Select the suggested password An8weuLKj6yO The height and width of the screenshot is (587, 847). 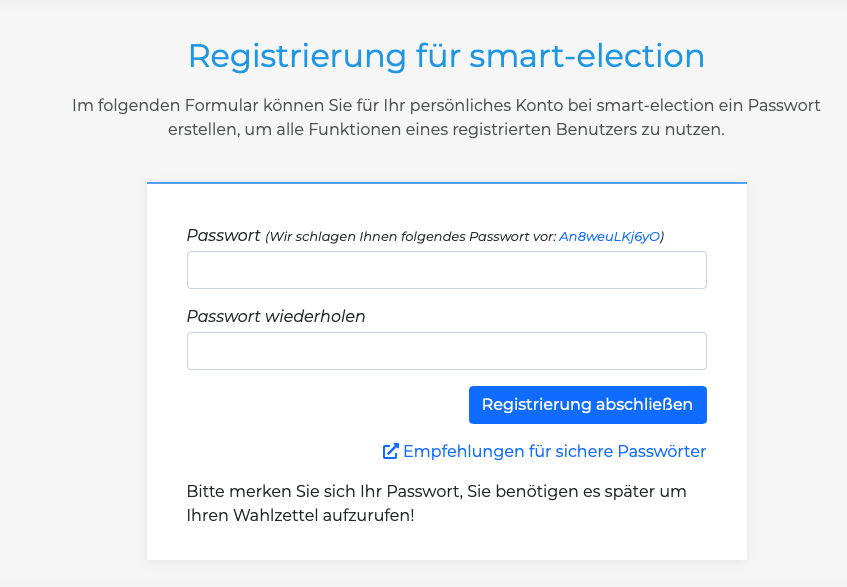point(609,237)
